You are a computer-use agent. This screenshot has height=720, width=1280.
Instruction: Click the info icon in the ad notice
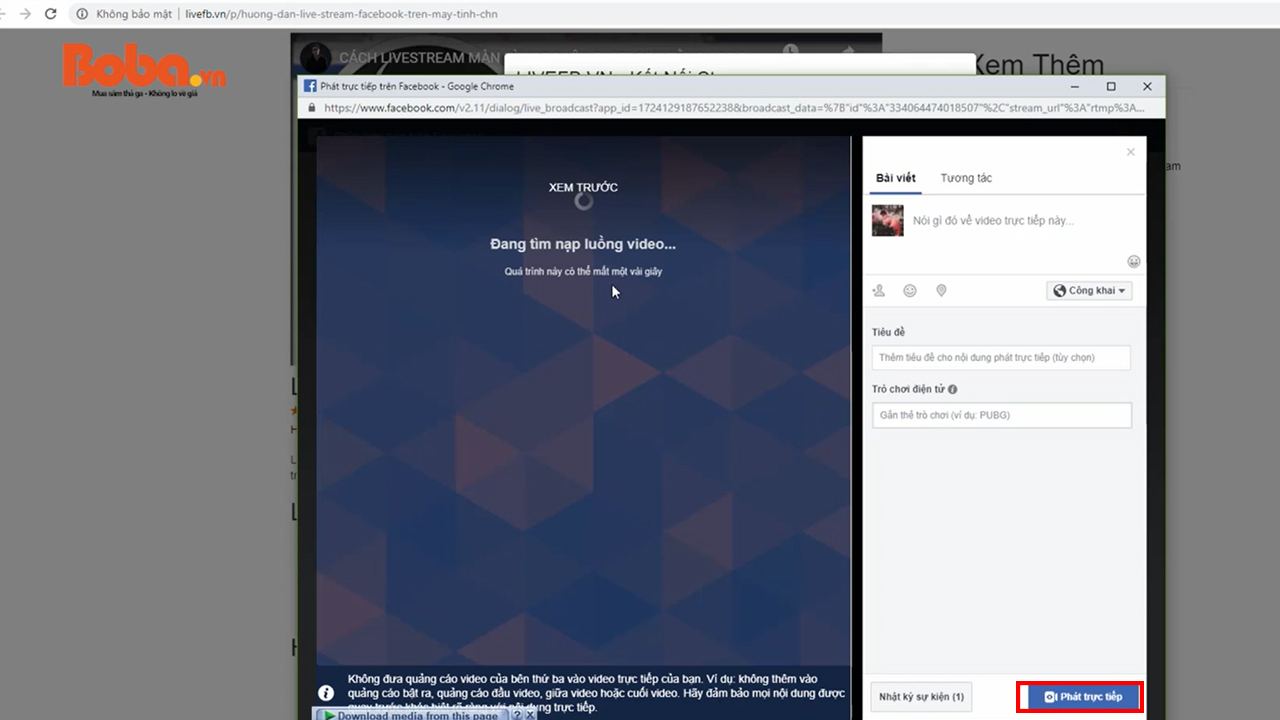326,693
